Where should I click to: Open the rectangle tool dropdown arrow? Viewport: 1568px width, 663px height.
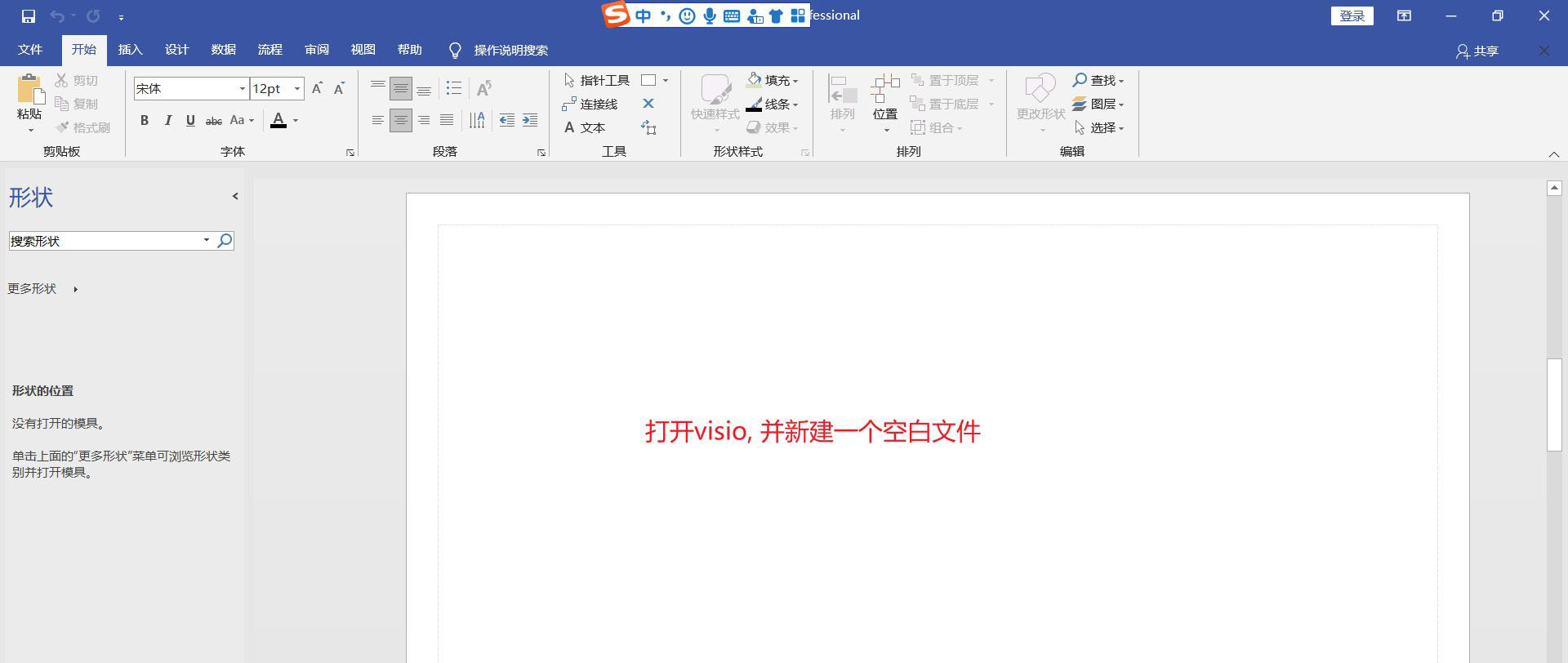pos(666,80)
